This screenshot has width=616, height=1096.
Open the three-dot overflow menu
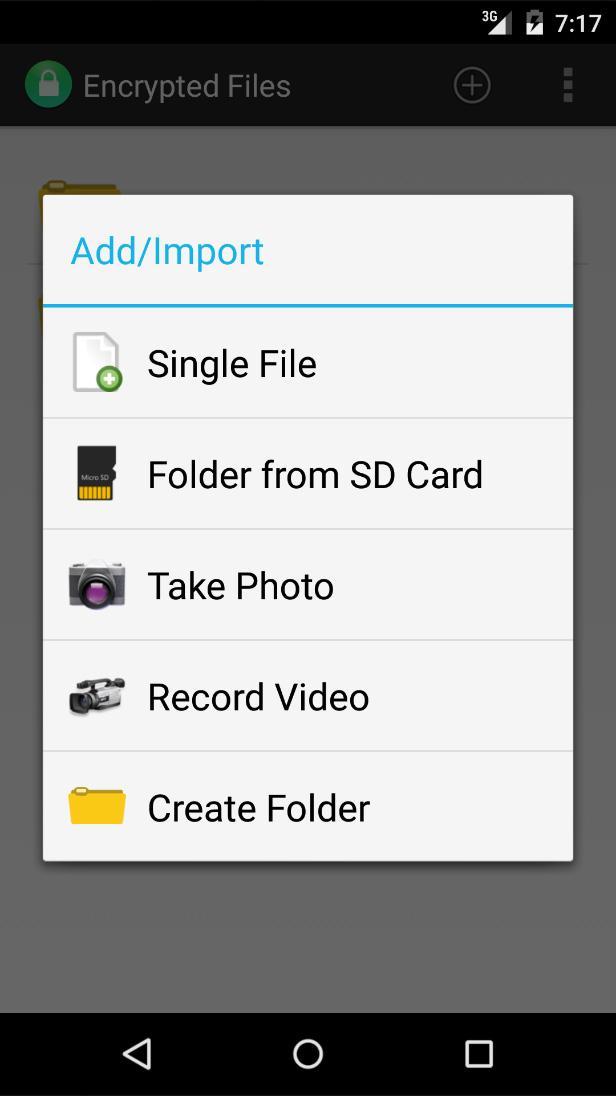(x=568, y=85)
